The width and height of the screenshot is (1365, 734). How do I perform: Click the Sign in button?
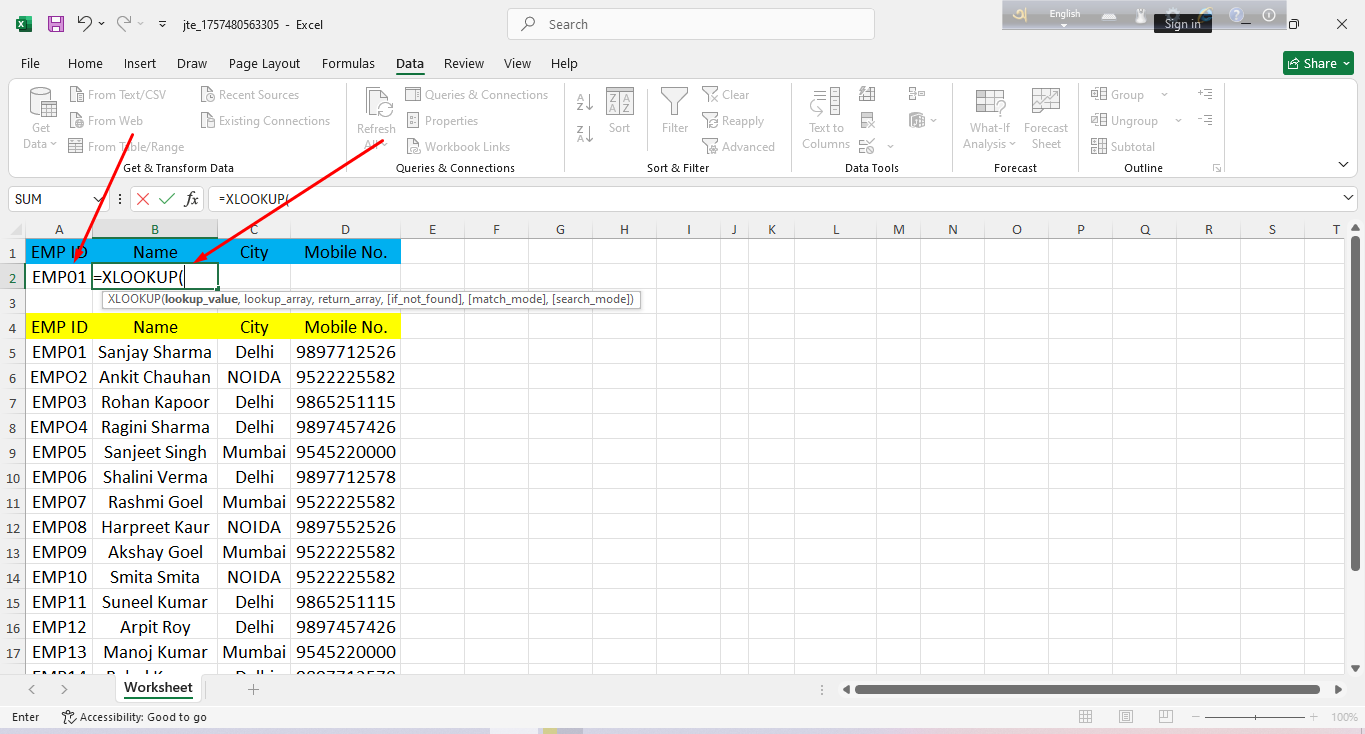1183,22
